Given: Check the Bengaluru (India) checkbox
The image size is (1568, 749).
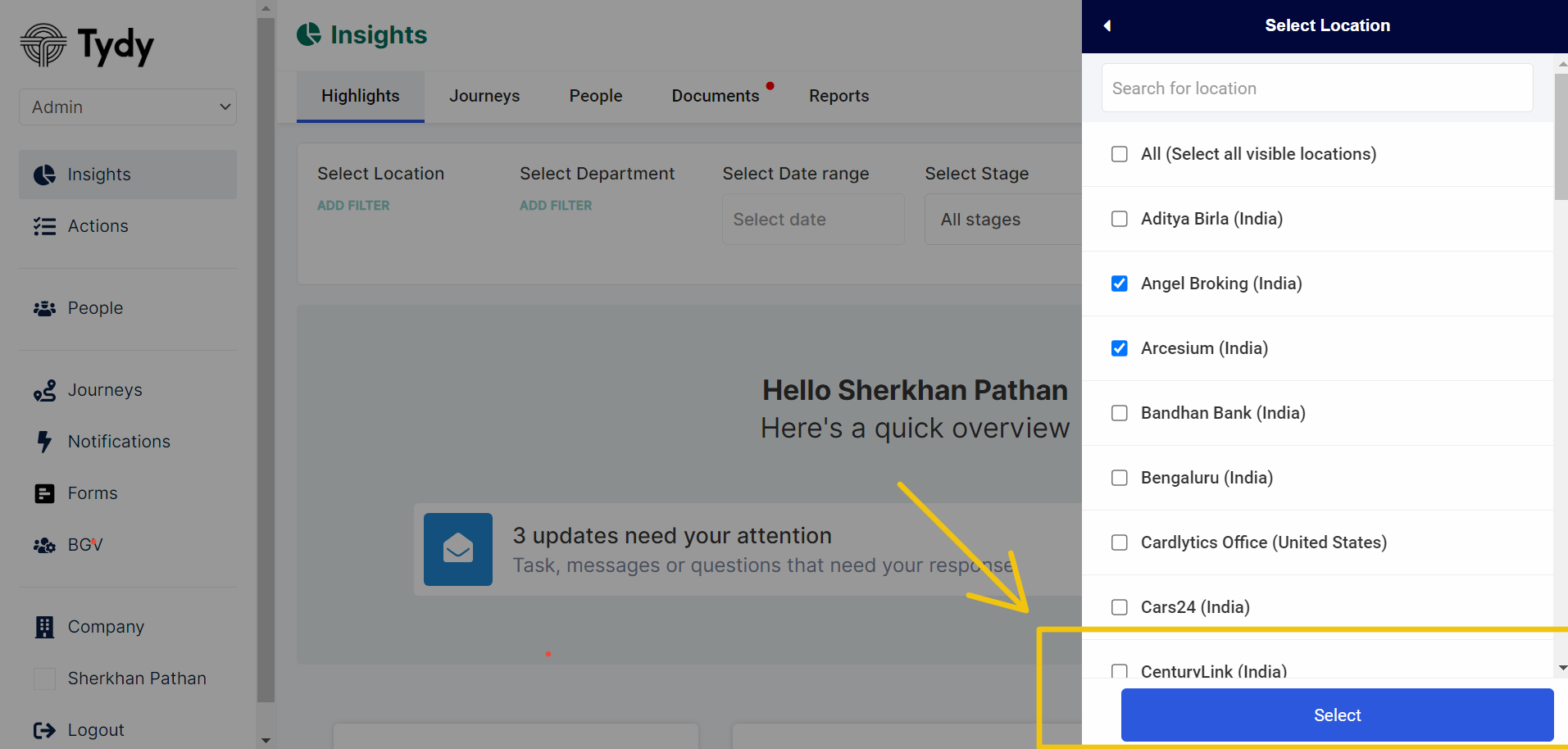Looking at the screenshot, I should coord(1119,478).
